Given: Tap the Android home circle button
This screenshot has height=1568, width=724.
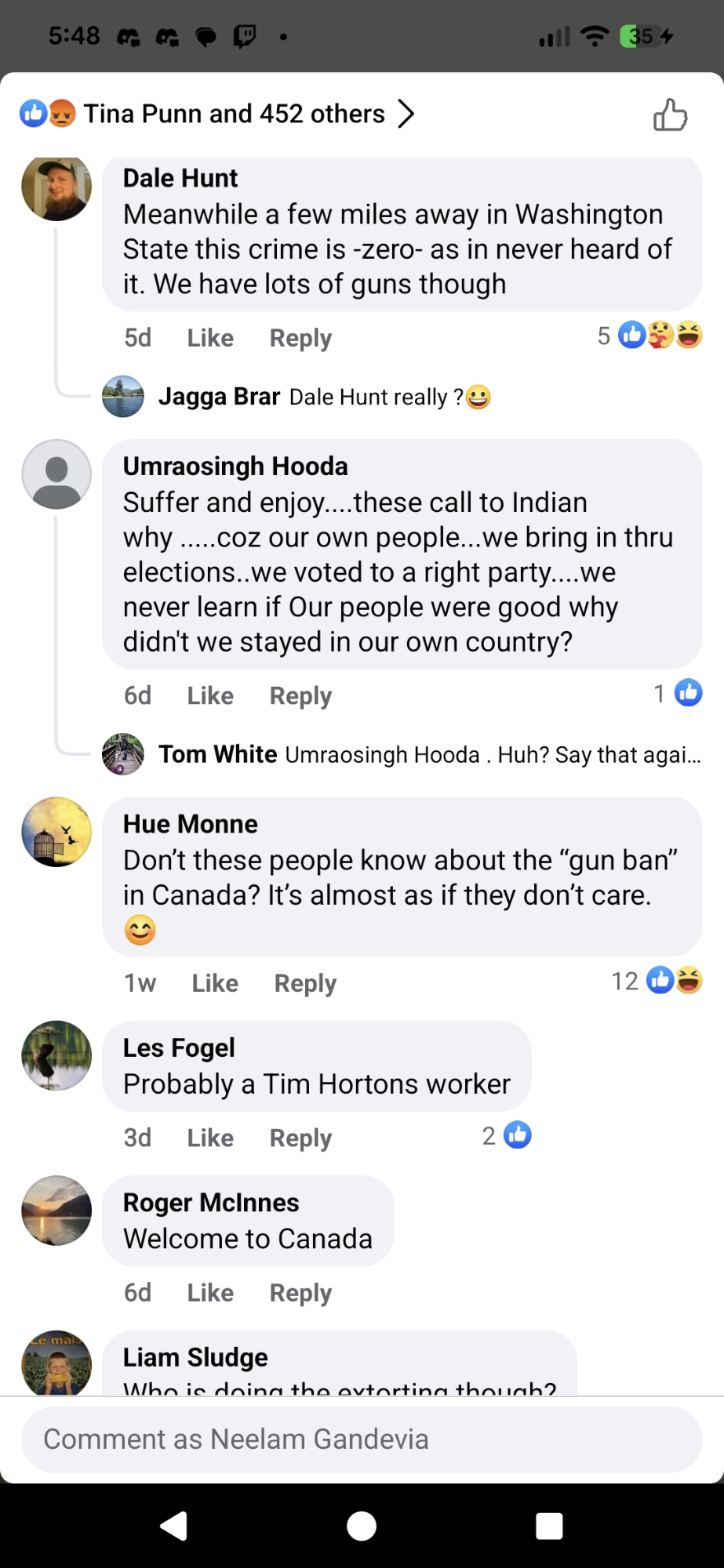Looking at the screenshot, I should pos(362,1526).
